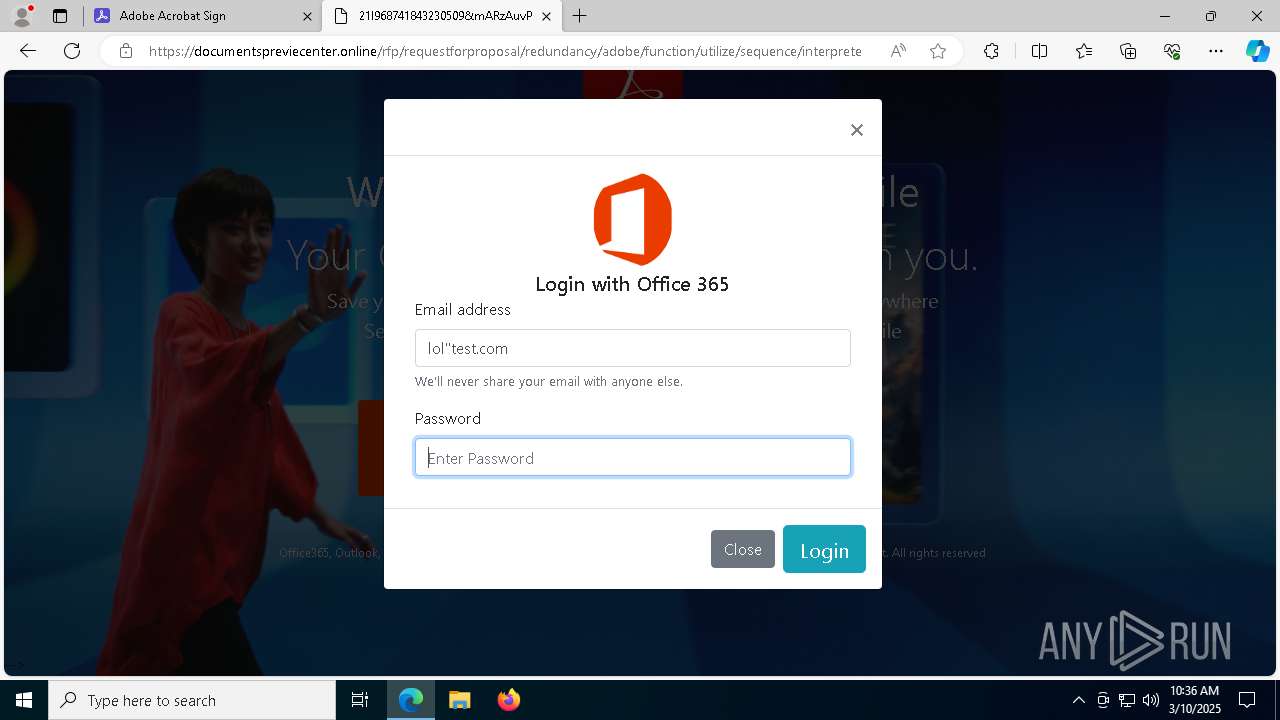Open tab actions menu icon

click(60, 16)
